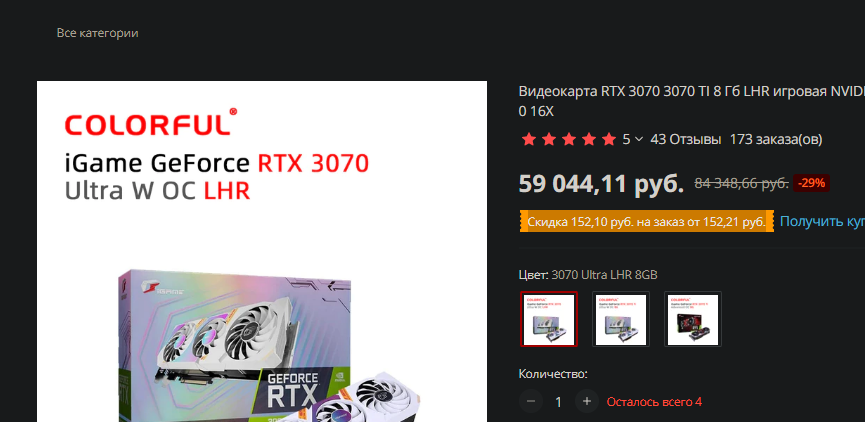
Task: Open the Все категории menu
Action: pos(97,33)
